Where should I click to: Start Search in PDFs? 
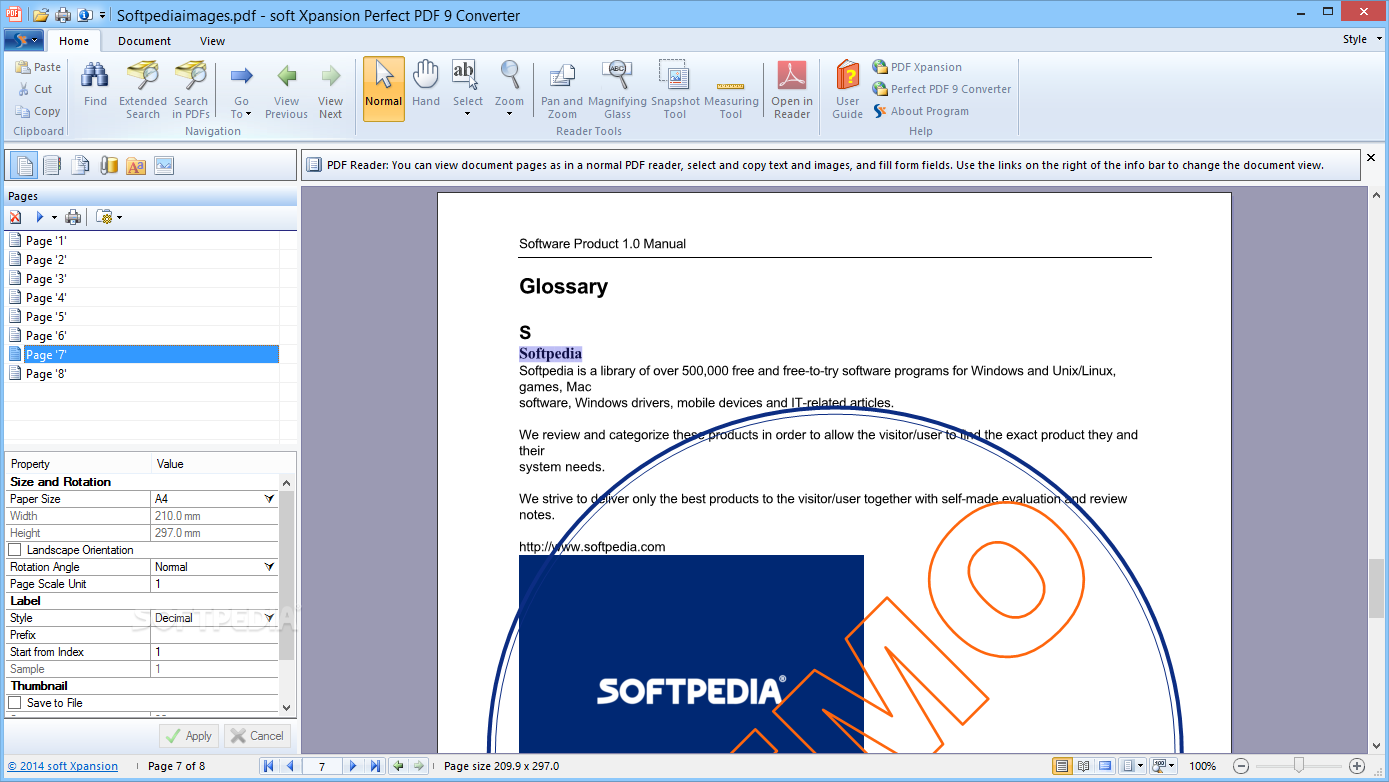[191, 90]
